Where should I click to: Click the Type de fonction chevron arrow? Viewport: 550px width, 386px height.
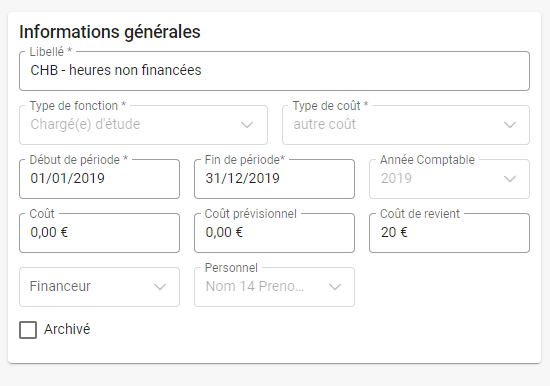click(x=247, y=125)
